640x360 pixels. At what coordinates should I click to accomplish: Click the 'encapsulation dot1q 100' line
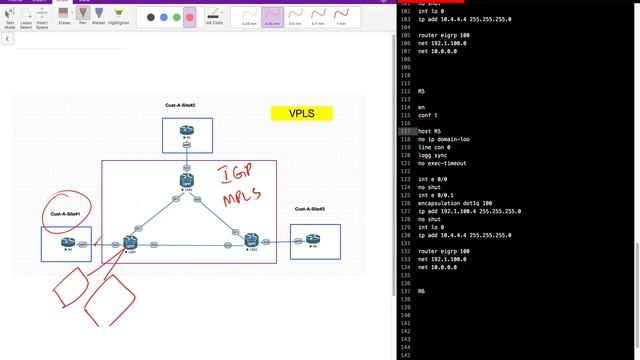[455, 203]
